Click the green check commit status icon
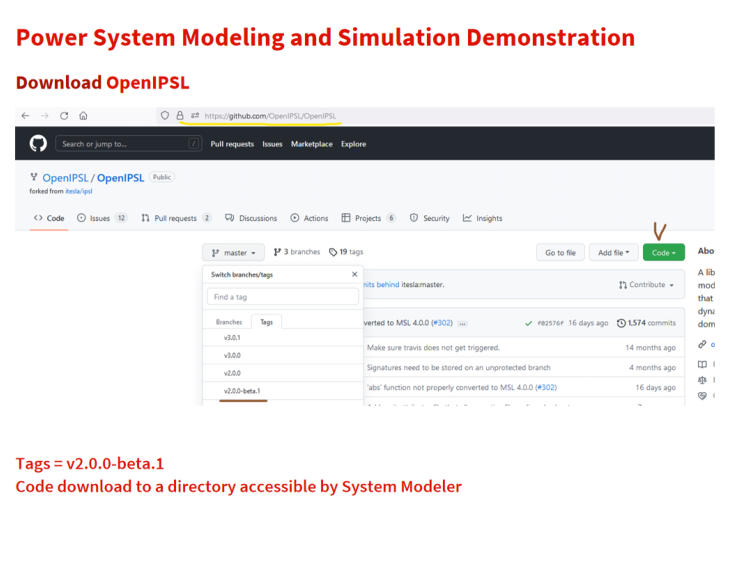This screenshot has width=750, height=562. (x=528, y=323)
